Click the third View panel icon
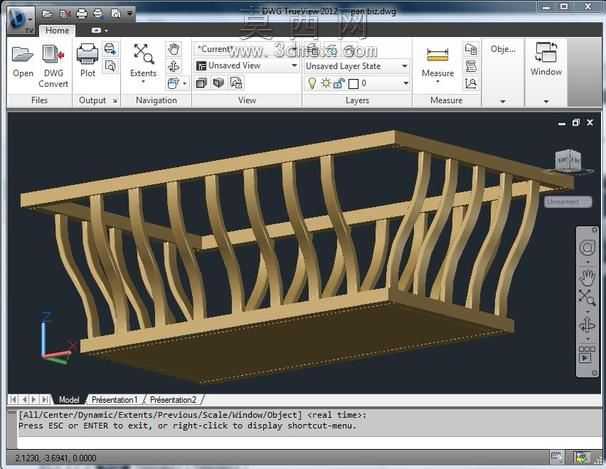This screenshot has width=606, height=469. [x=236, y=83]
